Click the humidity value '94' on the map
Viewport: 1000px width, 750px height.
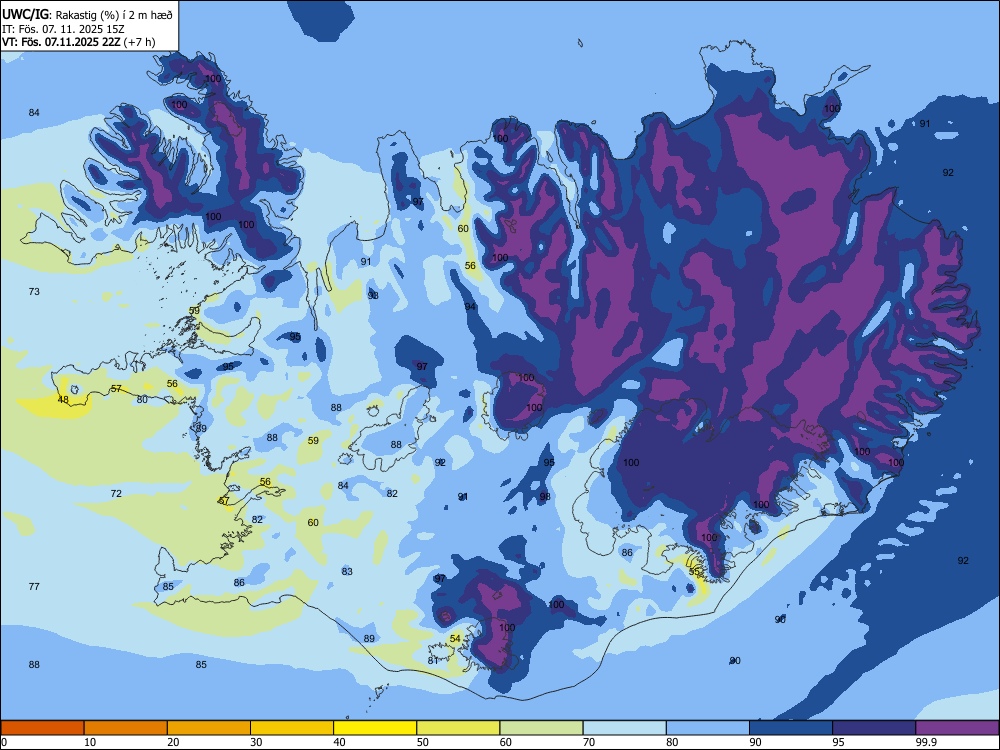(470, 307)
